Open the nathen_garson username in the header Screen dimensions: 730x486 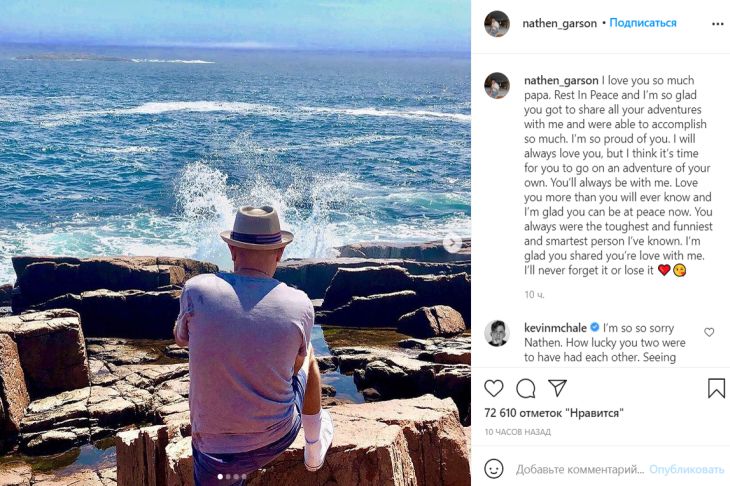pyautogui.click(x=559, y=23)
